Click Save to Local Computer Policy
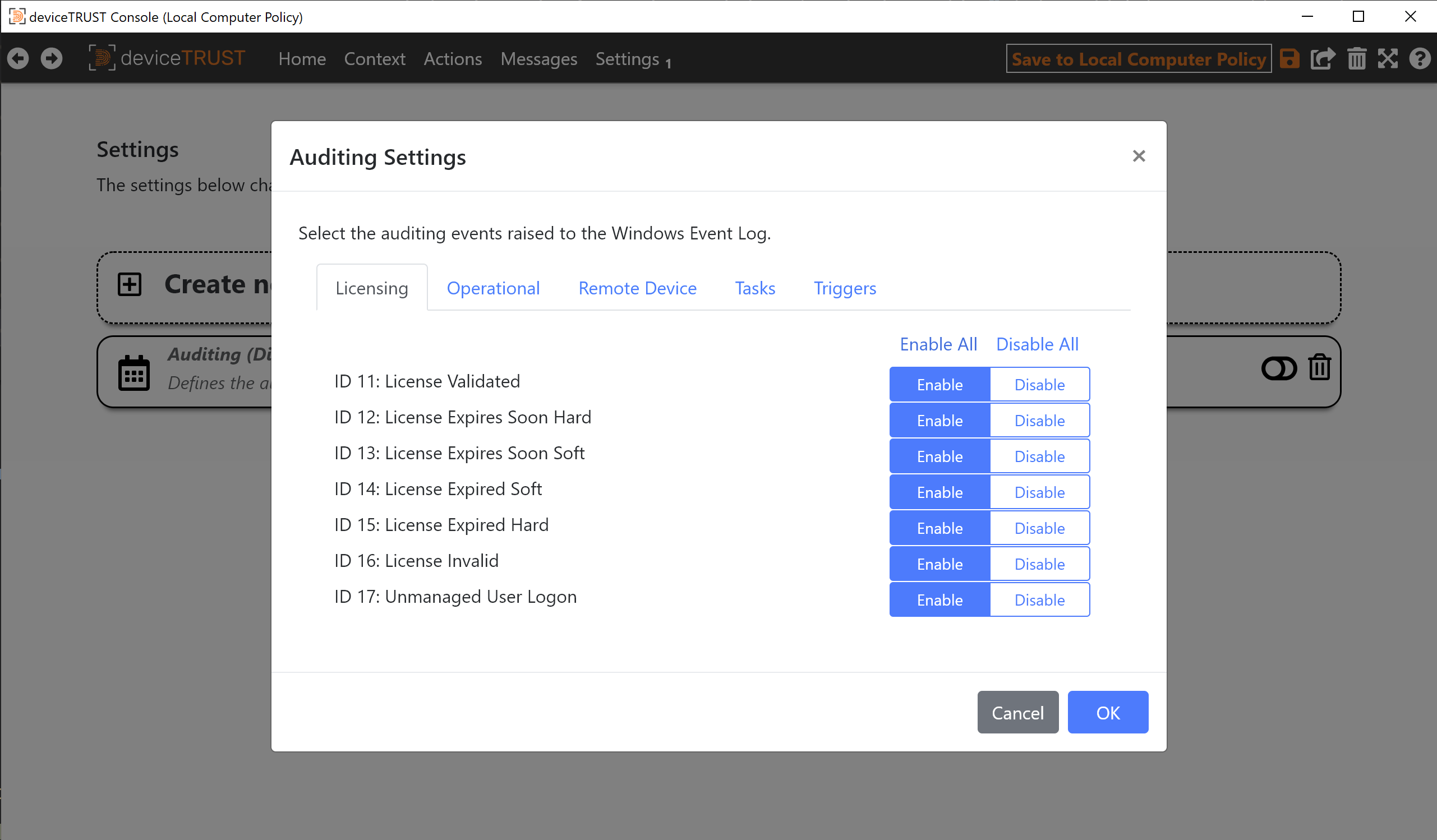This screenshot has width=1437, height=840. click(x=1138, y=58)
